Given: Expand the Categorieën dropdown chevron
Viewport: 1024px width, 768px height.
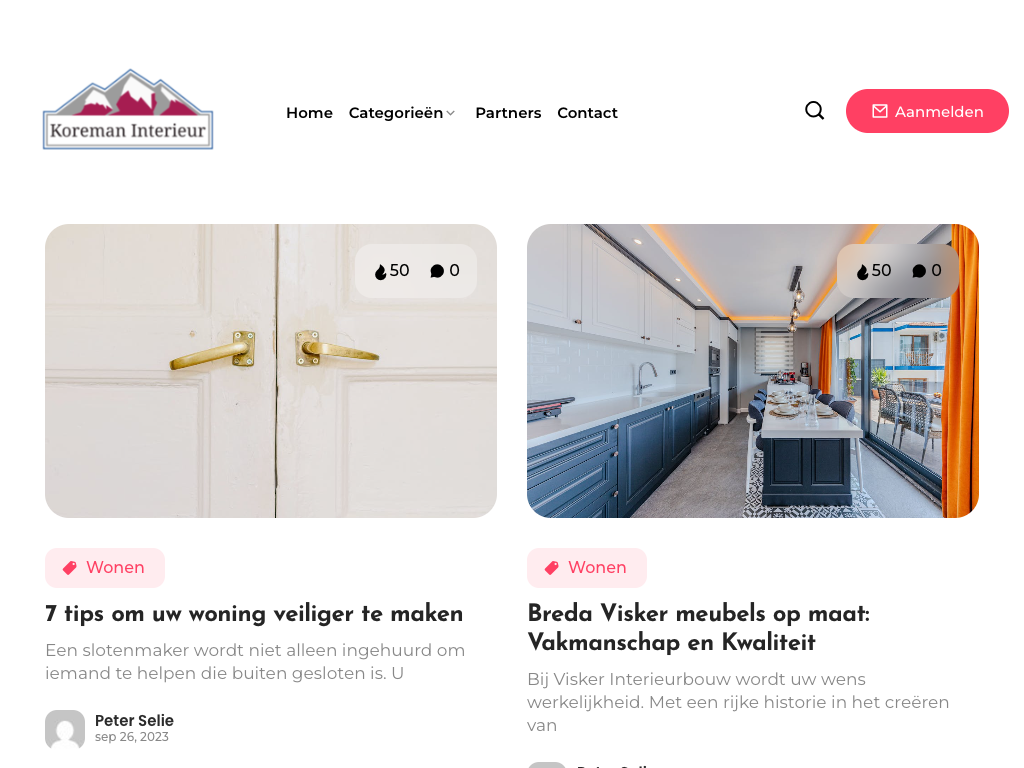Looking at the screenshot, I should click(451, 114).
